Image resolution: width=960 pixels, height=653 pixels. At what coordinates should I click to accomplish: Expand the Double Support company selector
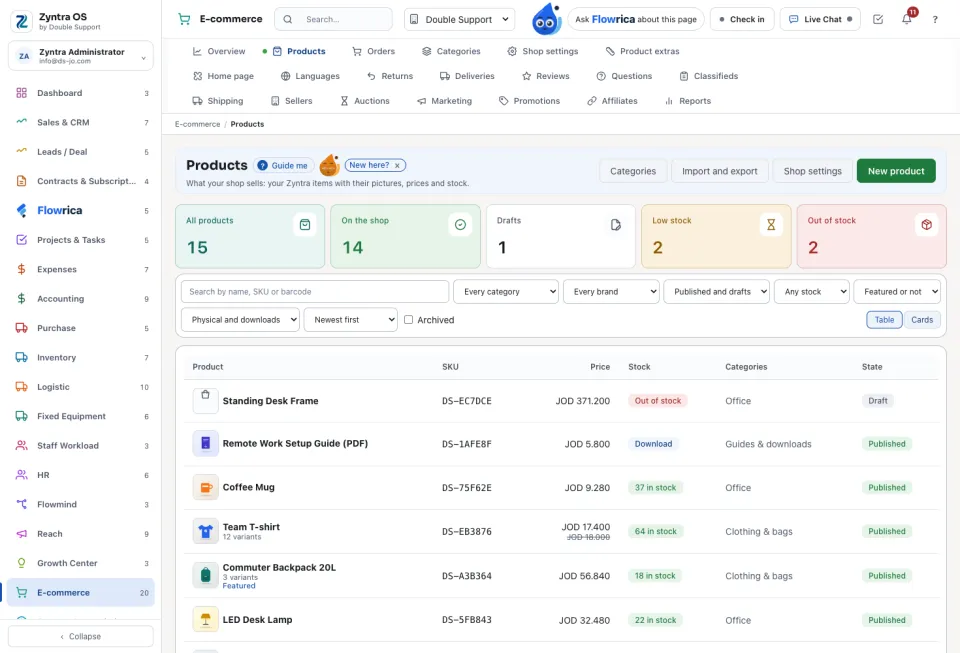[459, 19]
